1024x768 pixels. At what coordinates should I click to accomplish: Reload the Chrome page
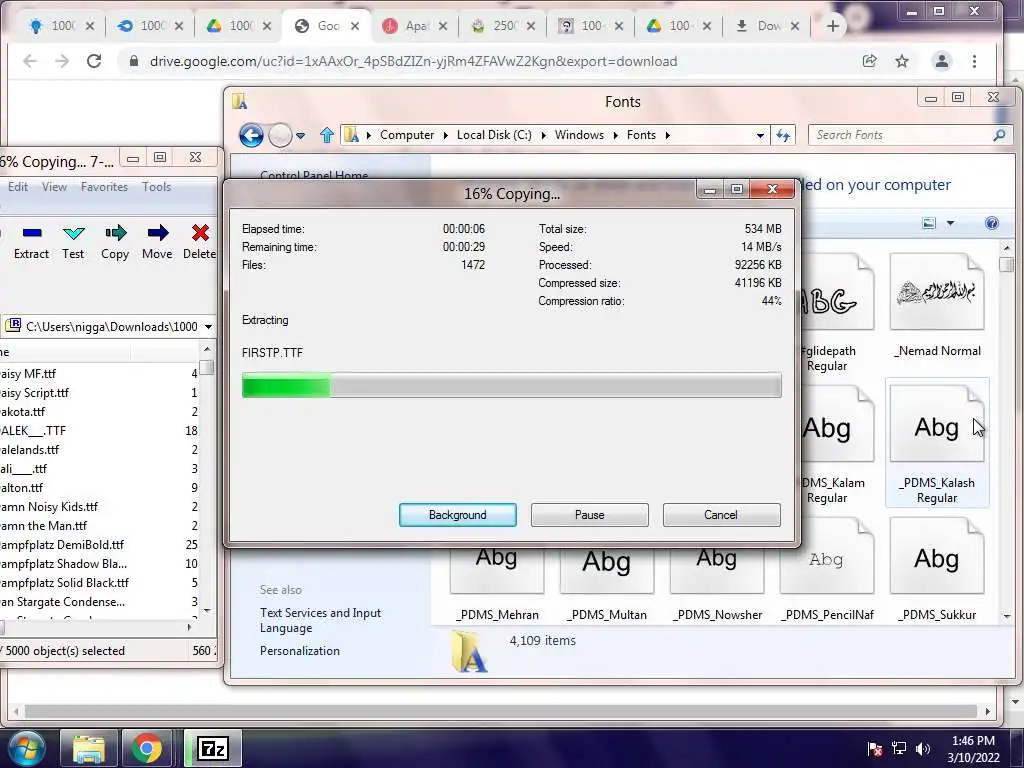pos(94,61)
